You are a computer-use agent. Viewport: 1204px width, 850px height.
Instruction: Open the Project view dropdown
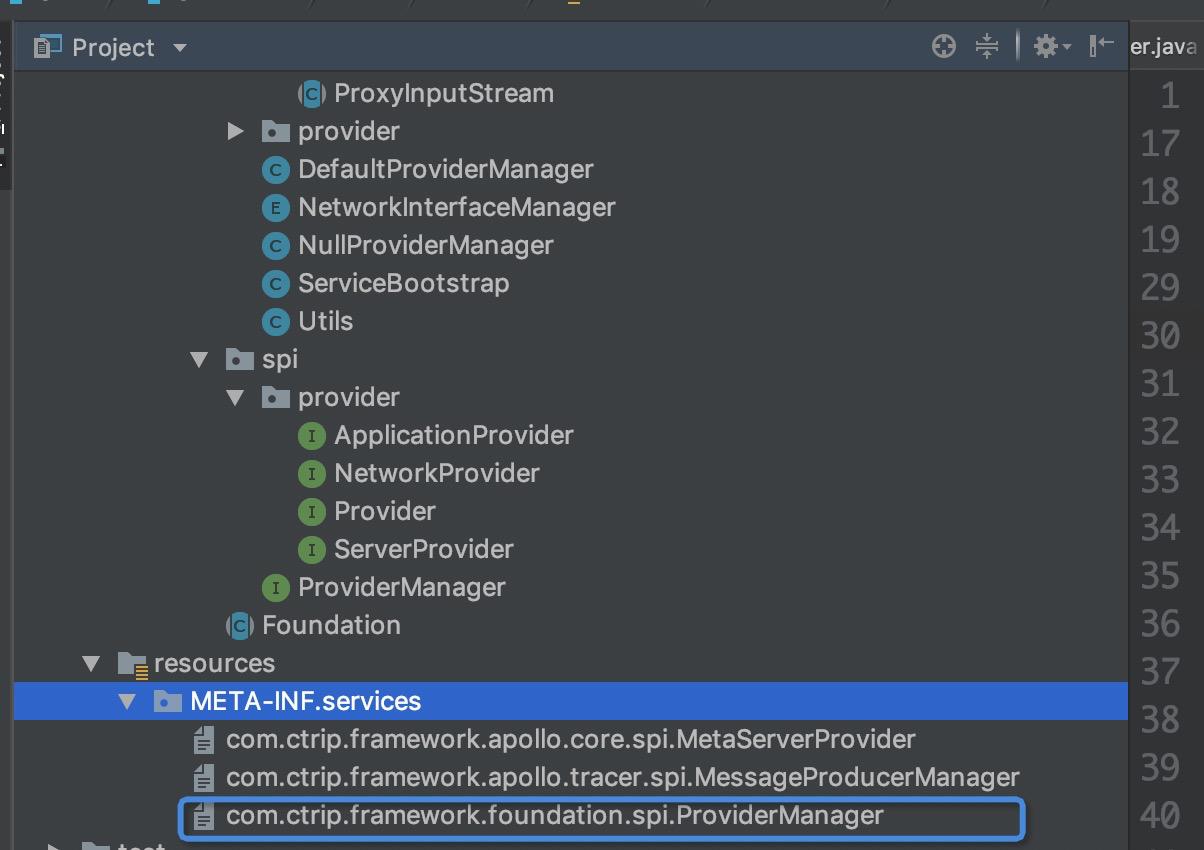(x=180, y=48)
